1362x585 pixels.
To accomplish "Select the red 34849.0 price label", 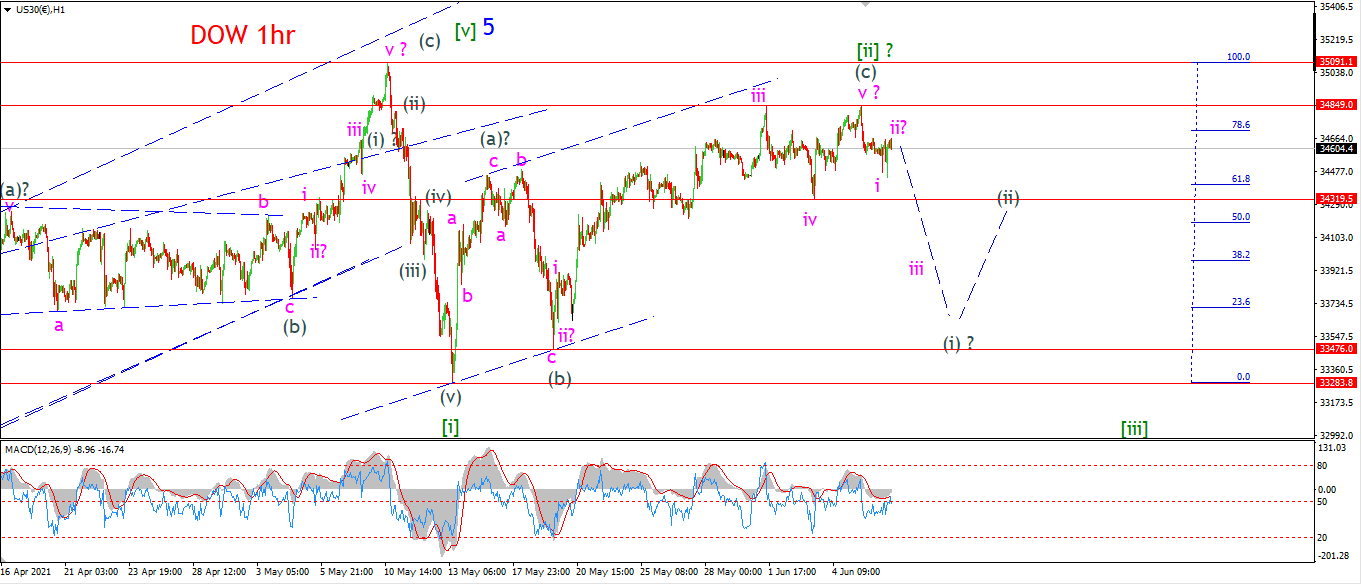I will [x=1337, y=104].
